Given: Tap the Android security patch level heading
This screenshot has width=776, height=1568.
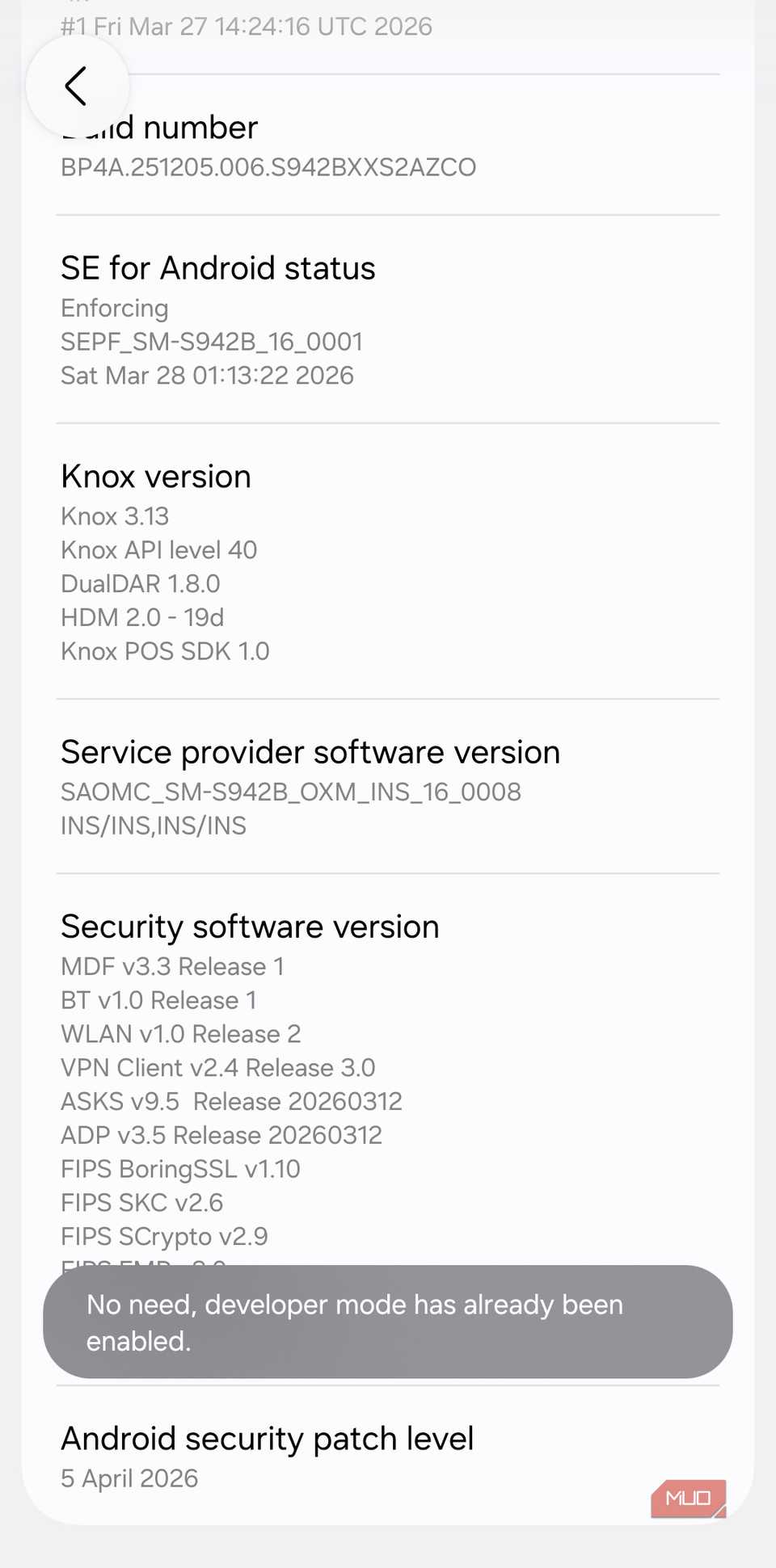Looking at the screenshot, I should click(x=268, y=1438).
